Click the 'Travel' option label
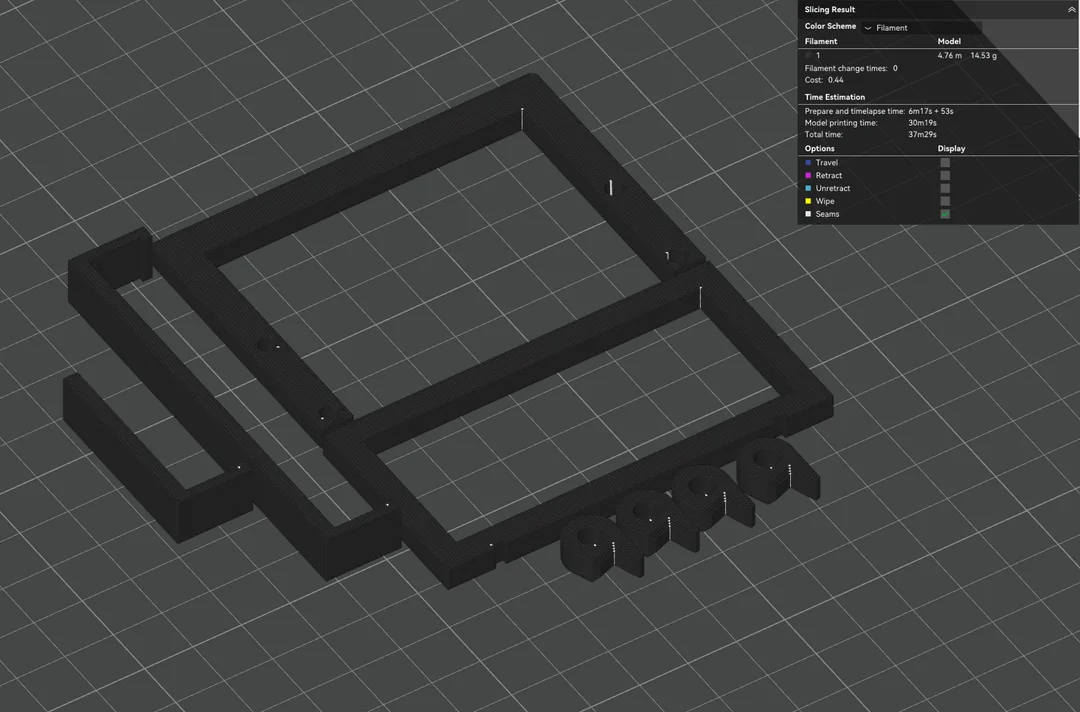The height and width of the screenshot is (712, 1080). (827, 163)
